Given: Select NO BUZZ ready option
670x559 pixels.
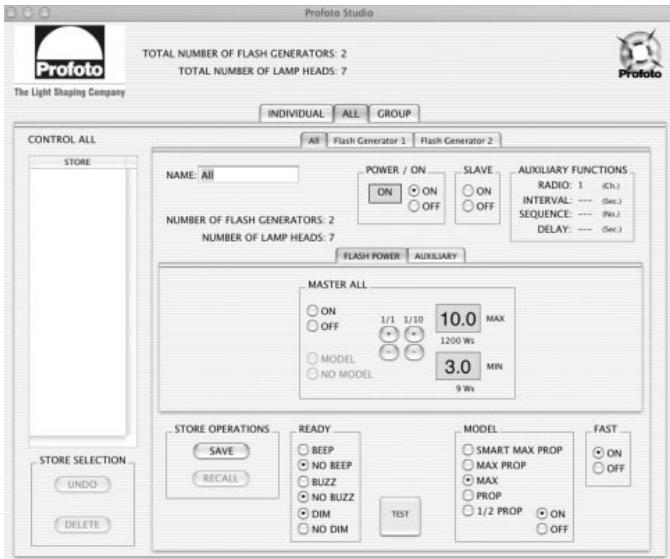Looking at the screenshot, I should click(x=303, y=497).
